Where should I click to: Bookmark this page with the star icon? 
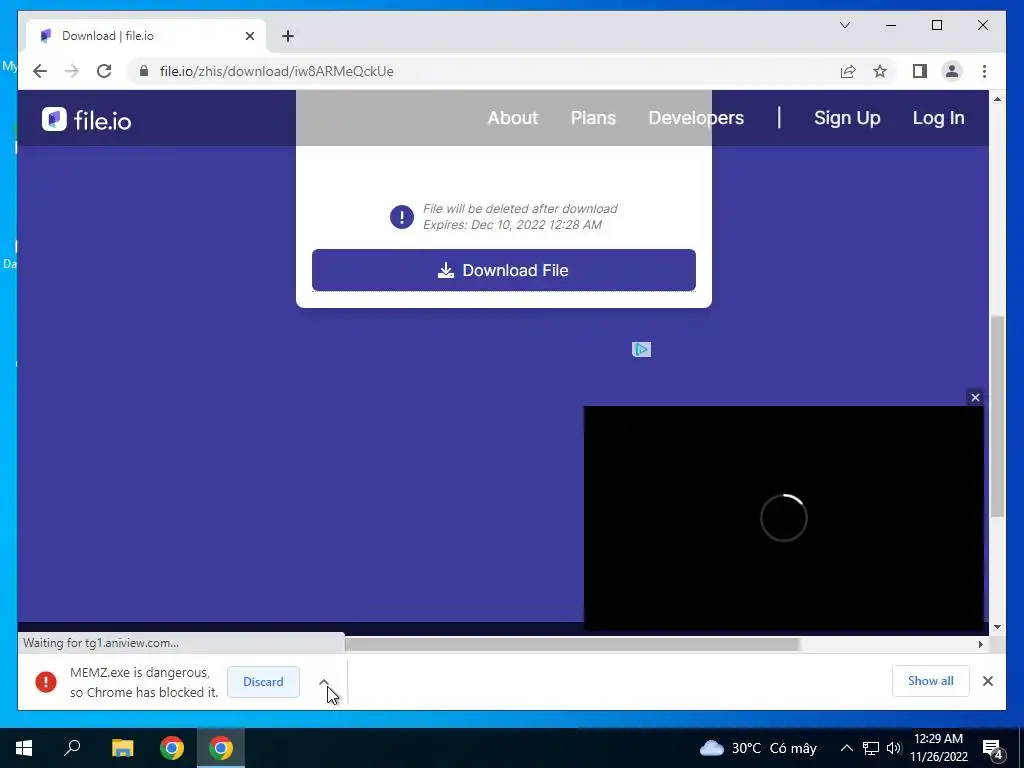click(880, 71)
